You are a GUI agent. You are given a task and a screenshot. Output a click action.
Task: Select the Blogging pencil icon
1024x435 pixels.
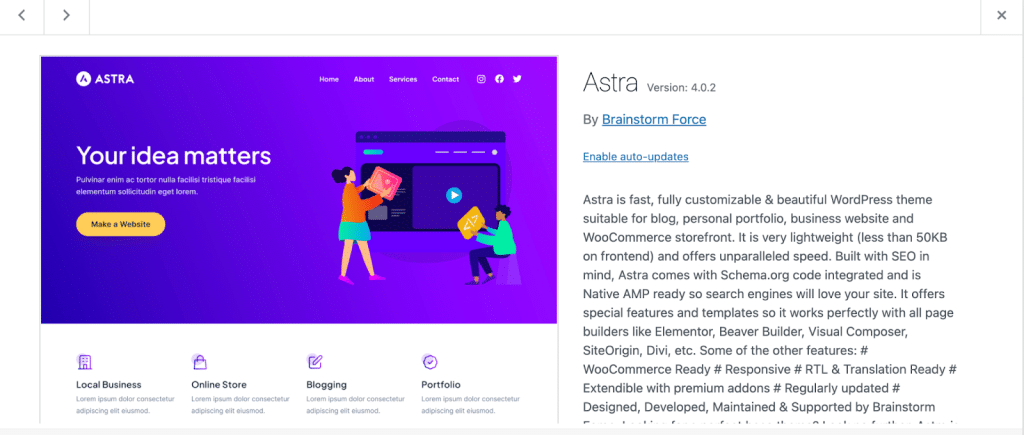[315, 362]
